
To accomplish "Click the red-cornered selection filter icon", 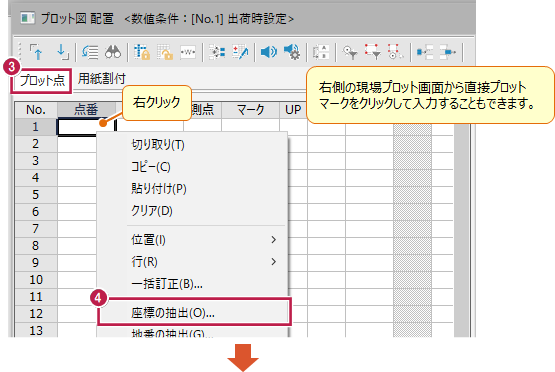I will click(x=373, y=52).
